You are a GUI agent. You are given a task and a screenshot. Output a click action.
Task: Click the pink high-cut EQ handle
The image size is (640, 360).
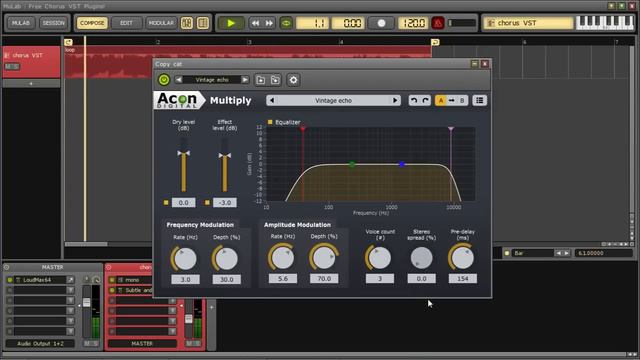(x=451, y=129)
